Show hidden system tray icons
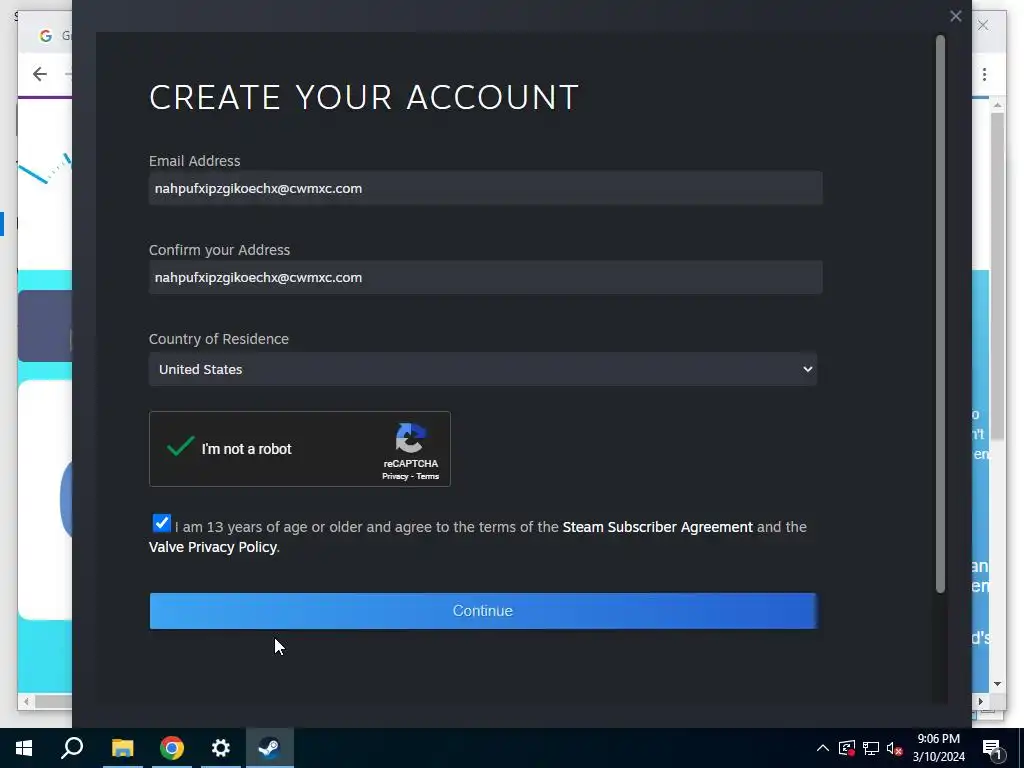1024x768 pixels. [x=823, y=748]
